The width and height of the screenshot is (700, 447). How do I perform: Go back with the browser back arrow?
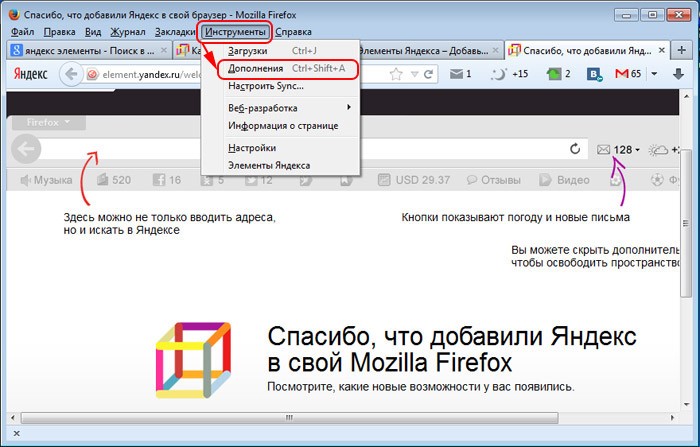[71, 74]
